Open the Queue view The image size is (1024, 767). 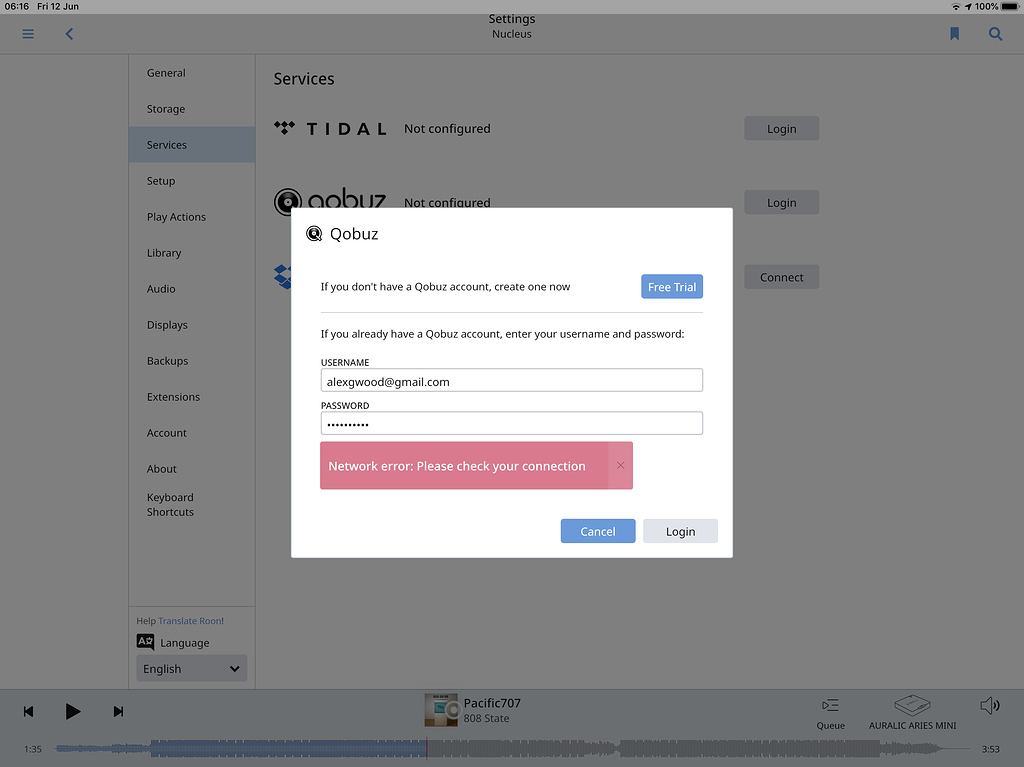pyautogui.click(x=830, y=711)
